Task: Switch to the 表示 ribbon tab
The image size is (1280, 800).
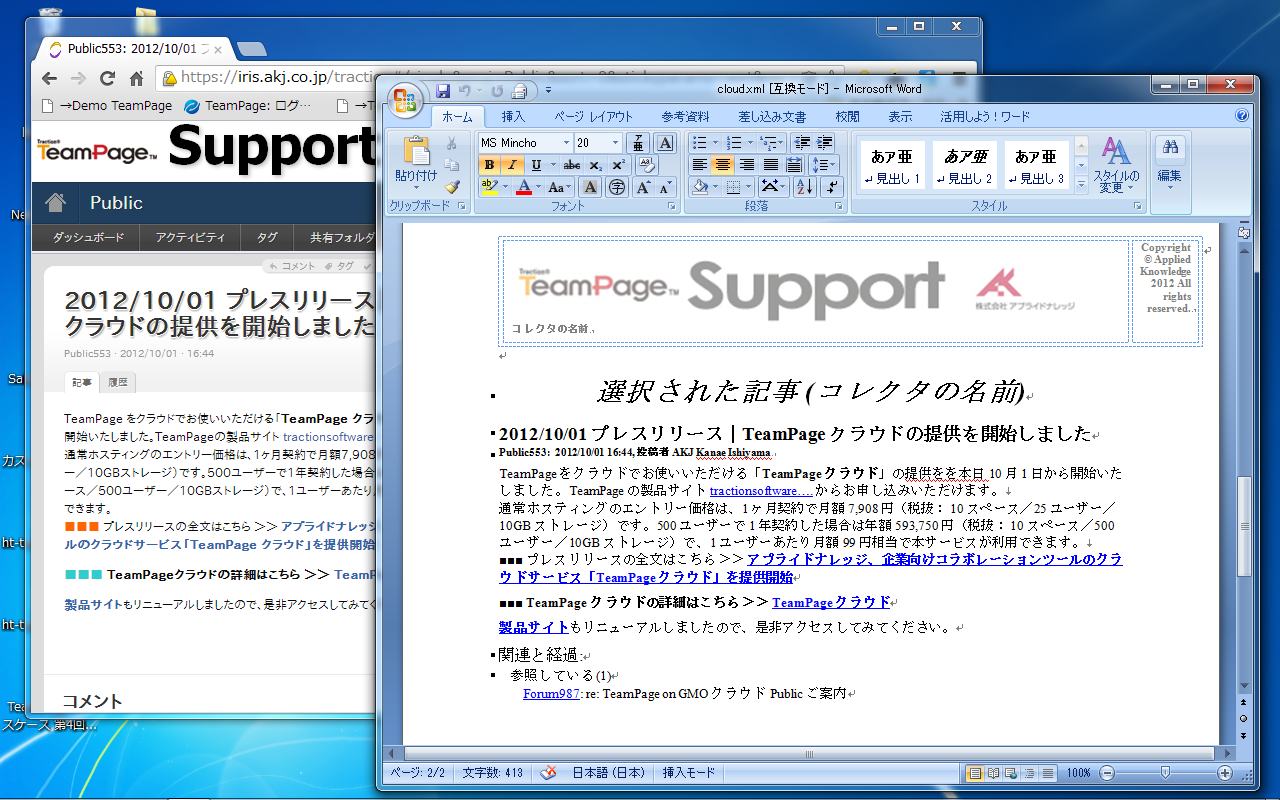Action: point(900,117)
